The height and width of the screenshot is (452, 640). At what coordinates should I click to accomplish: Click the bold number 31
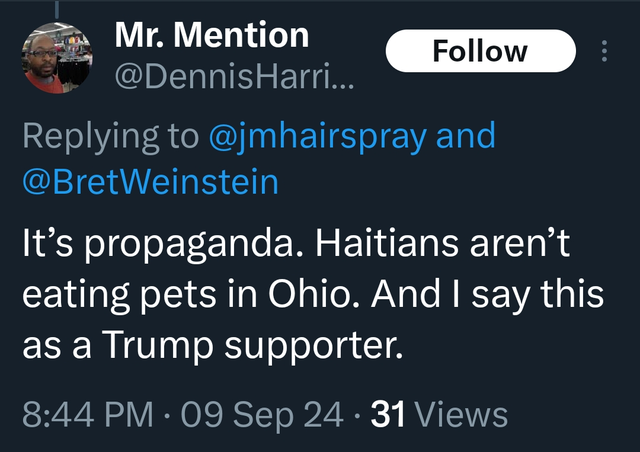coord(387,413)
